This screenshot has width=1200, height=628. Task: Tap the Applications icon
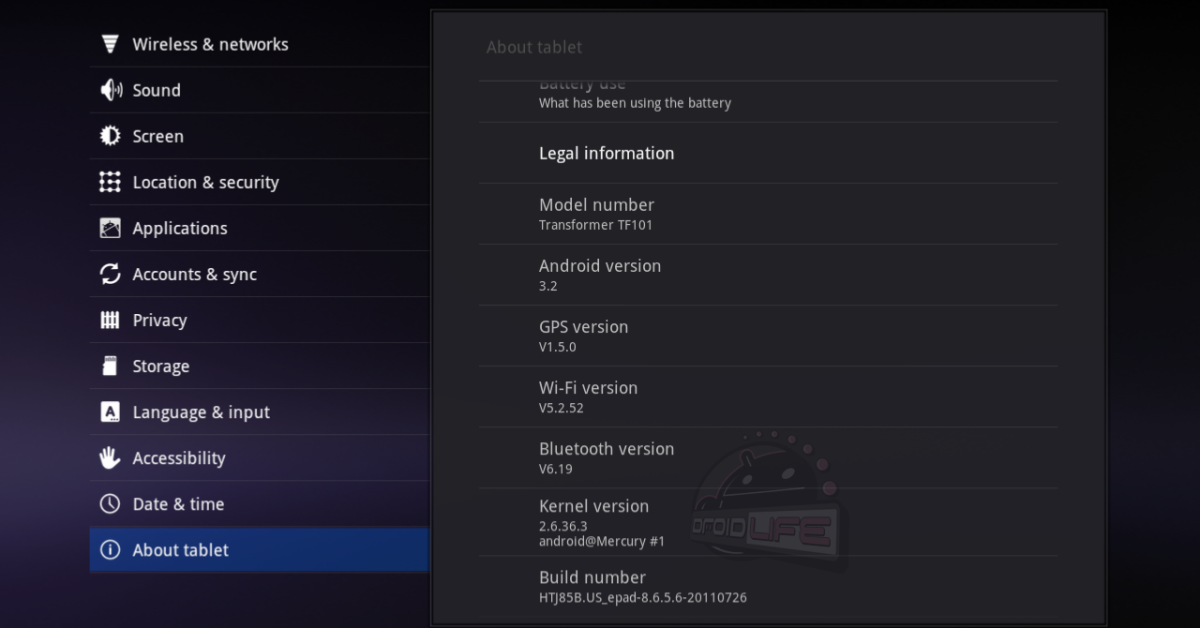point(110,228)
